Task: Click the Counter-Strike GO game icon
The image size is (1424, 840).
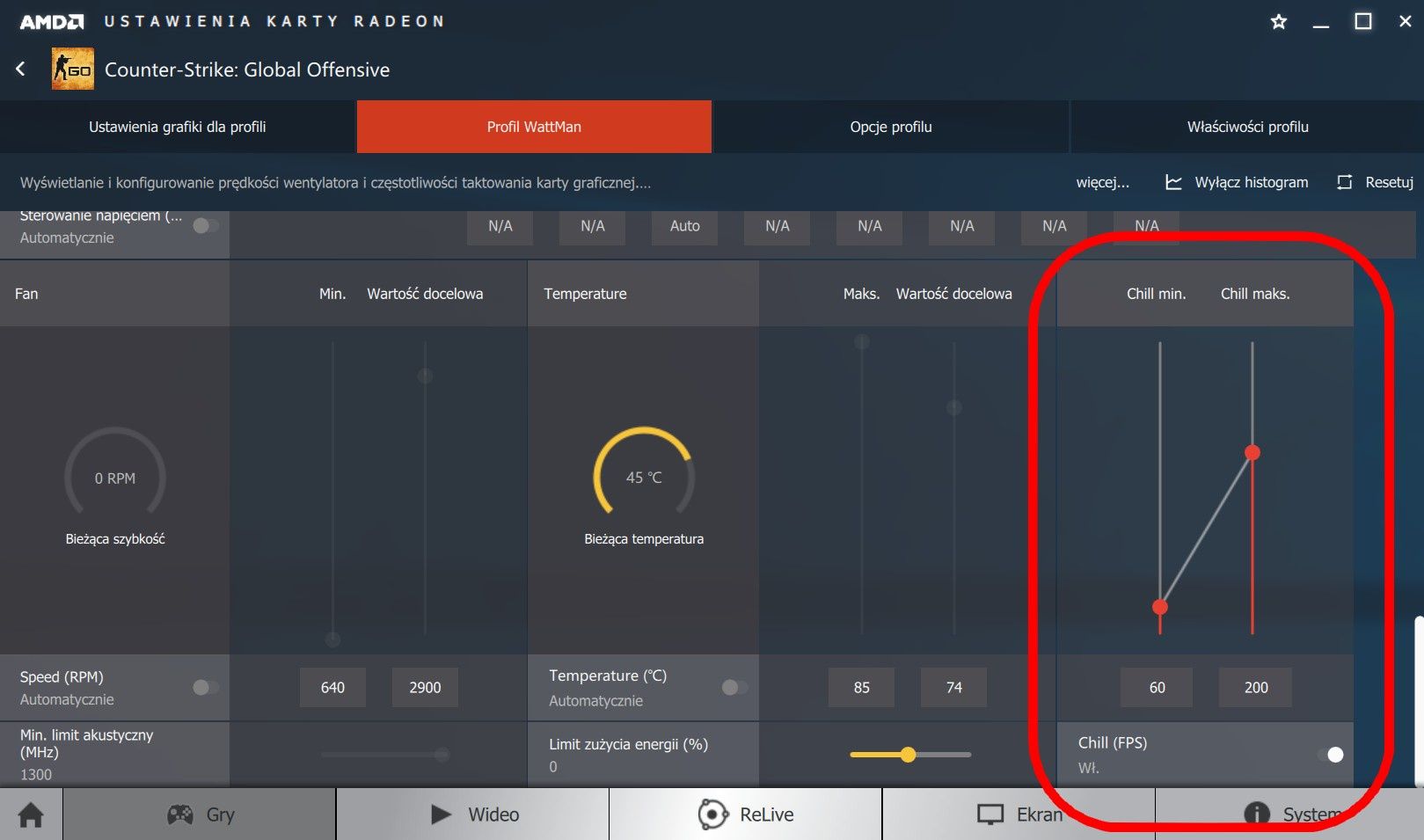Action: tap(72, 69)
